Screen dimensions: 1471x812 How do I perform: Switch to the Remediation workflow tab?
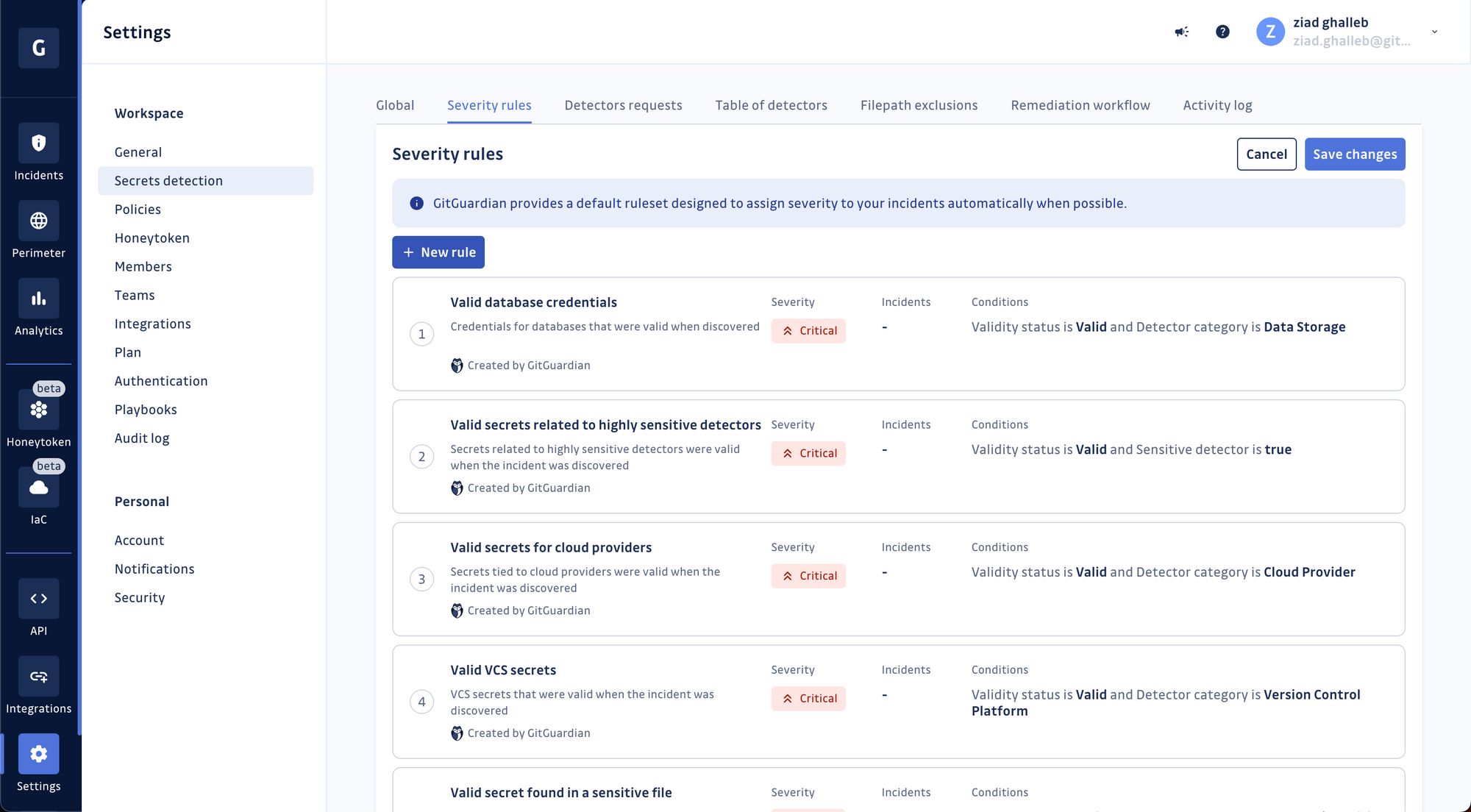coord(1080,105)
